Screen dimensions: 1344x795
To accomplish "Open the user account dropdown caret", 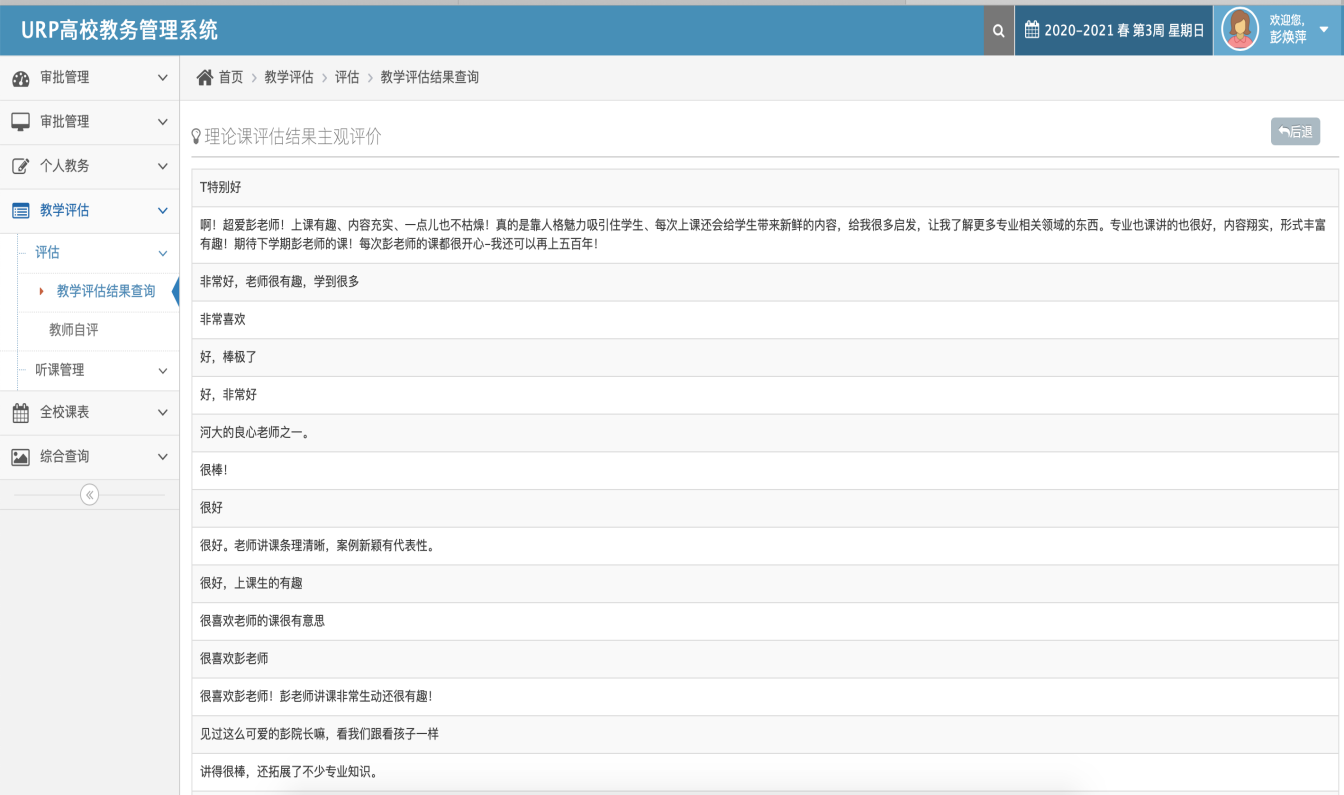I will [1324, 30].
